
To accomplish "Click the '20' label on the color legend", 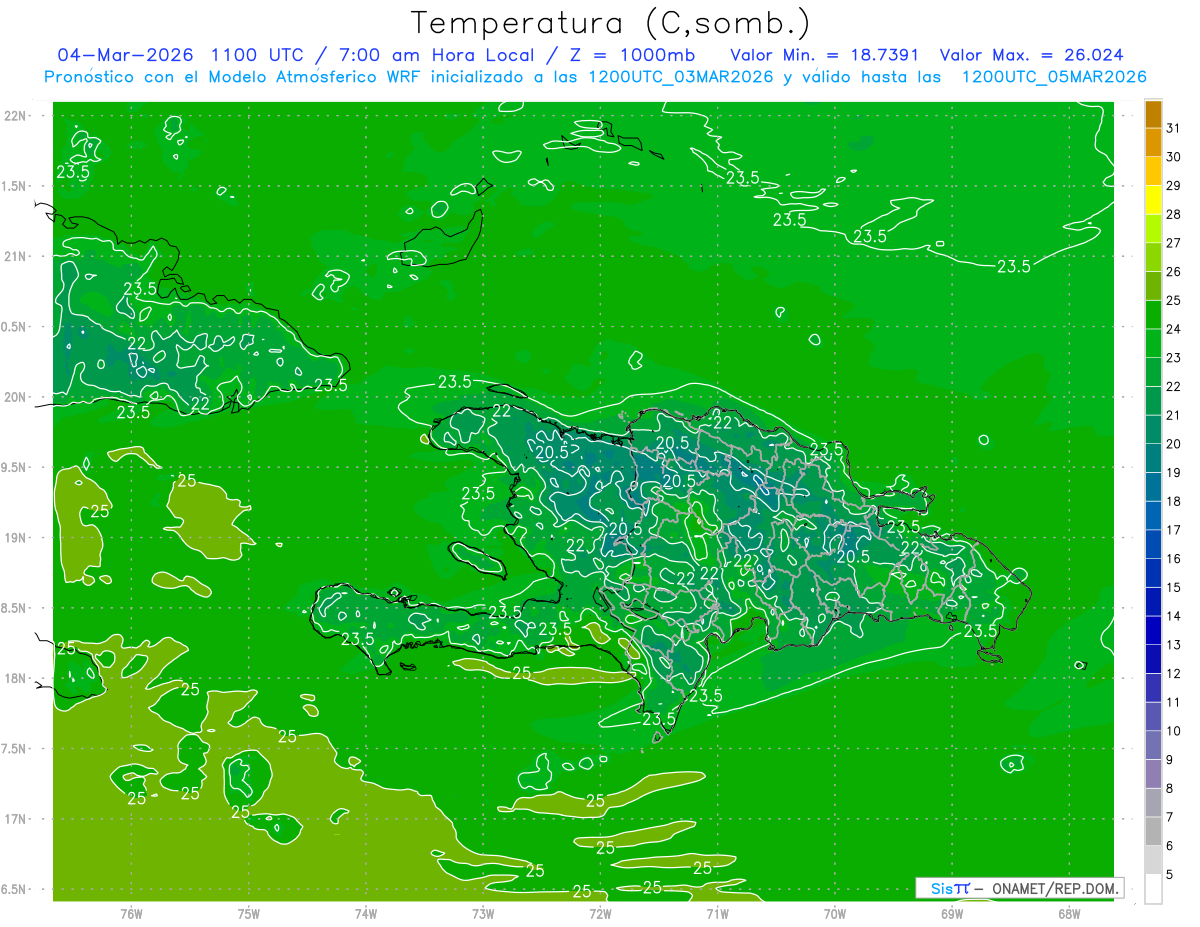I will pyautogui.click(x=1174, y=444).
